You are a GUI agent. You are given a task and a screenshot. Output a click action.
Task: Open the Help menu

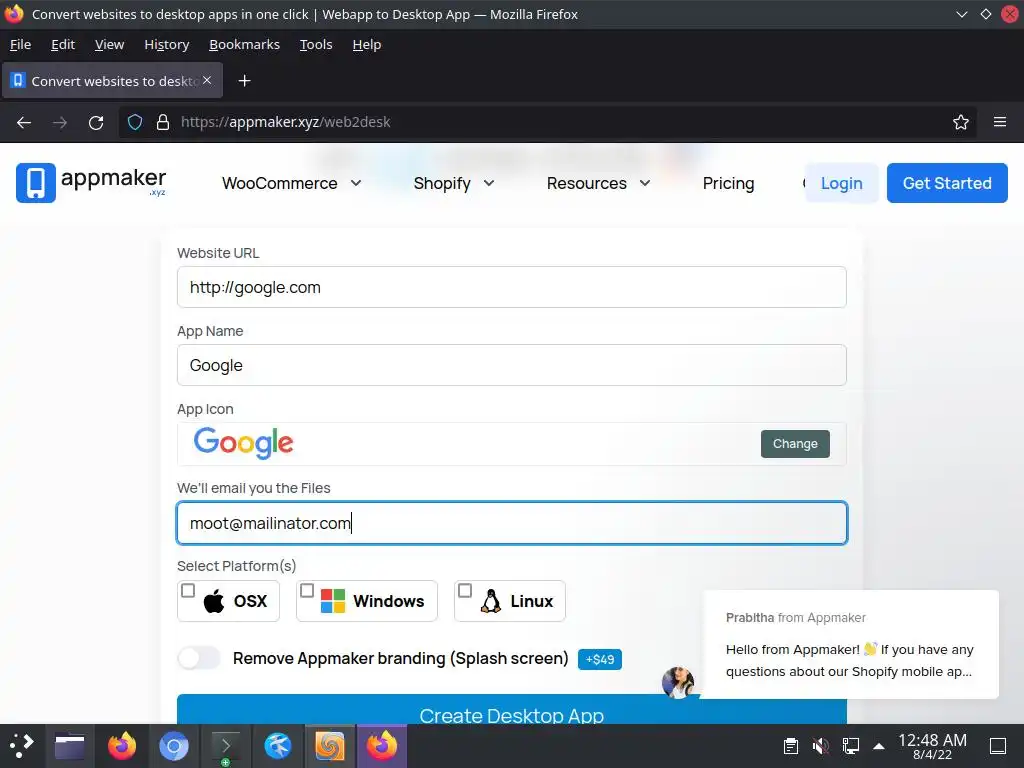pyautogui.click(x=366, y=44)
